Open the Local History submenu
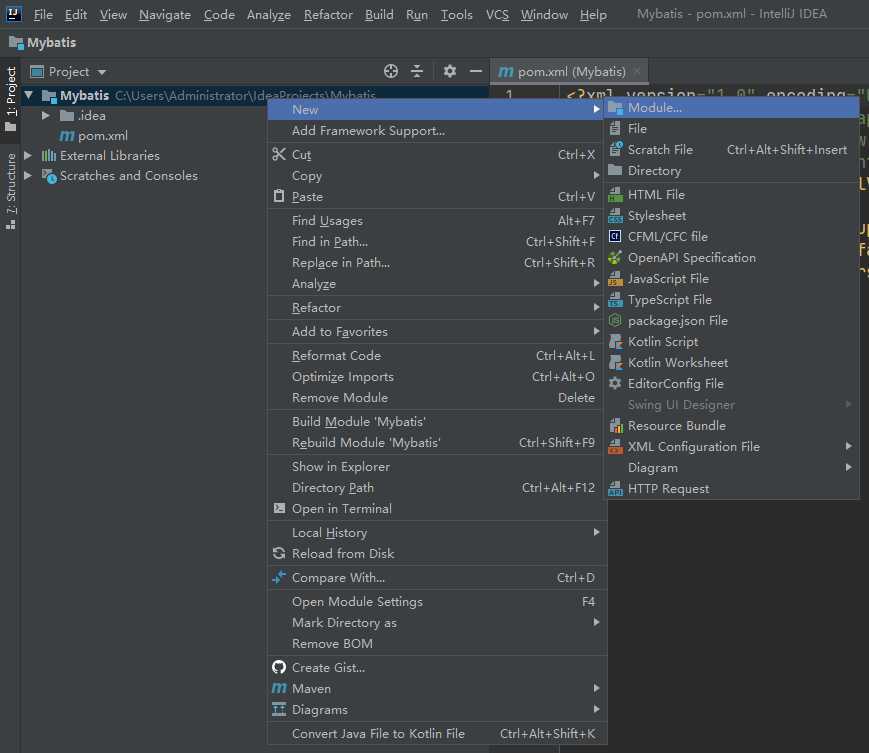Image resolution: width=869 pixels, height=753 pixels. [x=437, y=532]
